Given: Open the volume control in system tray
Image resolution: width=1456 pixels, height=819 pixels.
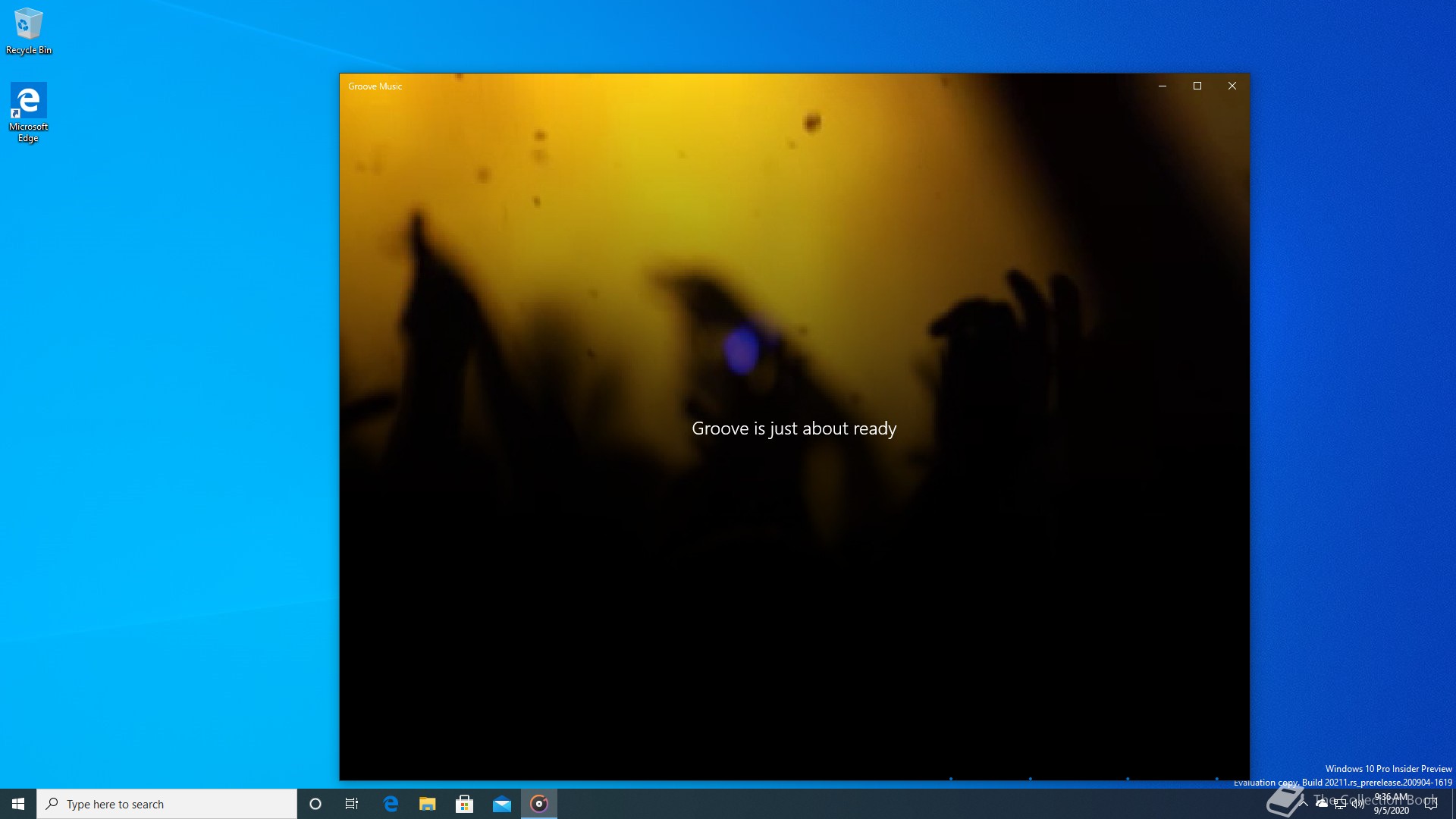Looking at the screenshot, I should click(x=1357, y=804).
